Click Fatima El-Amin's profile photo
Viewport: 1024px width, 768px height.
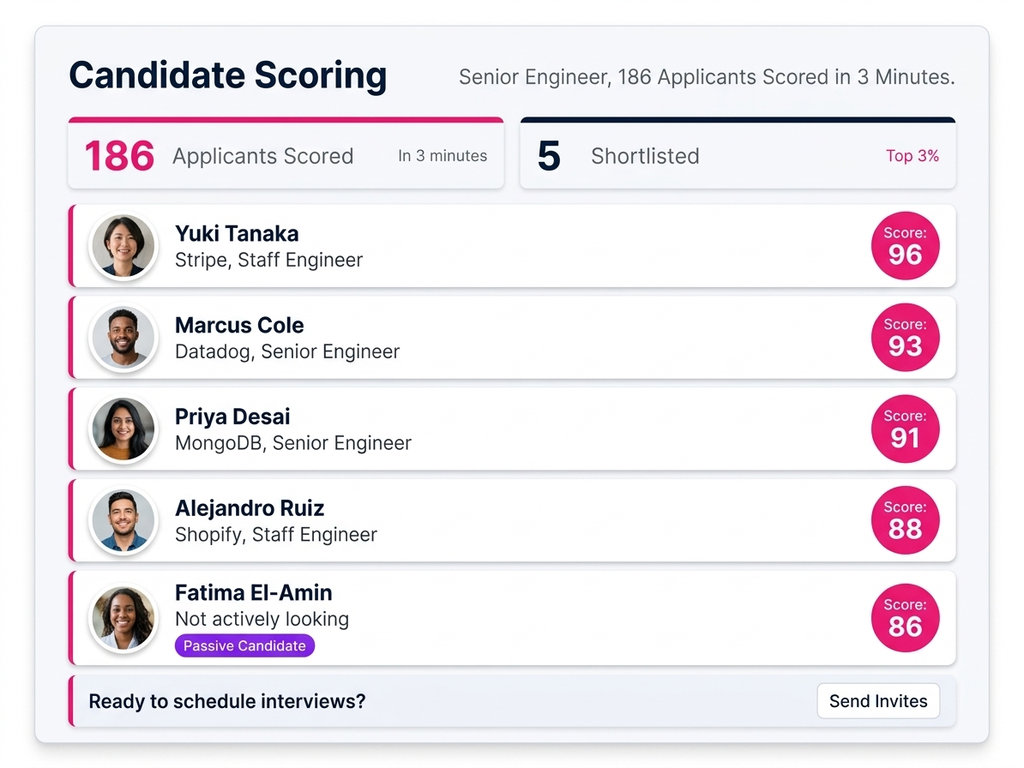(x=124, y=617)
